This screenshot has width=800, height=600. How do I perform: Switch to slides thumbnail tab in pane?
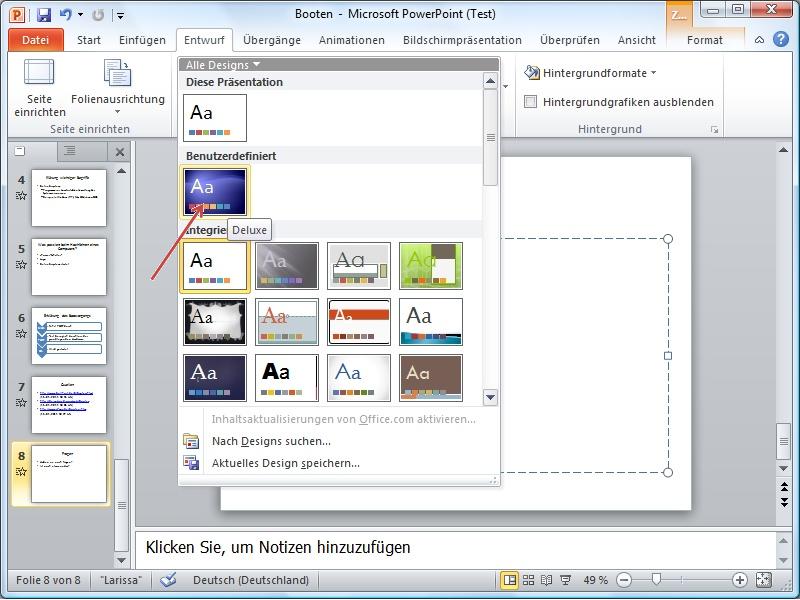(20, 151)
